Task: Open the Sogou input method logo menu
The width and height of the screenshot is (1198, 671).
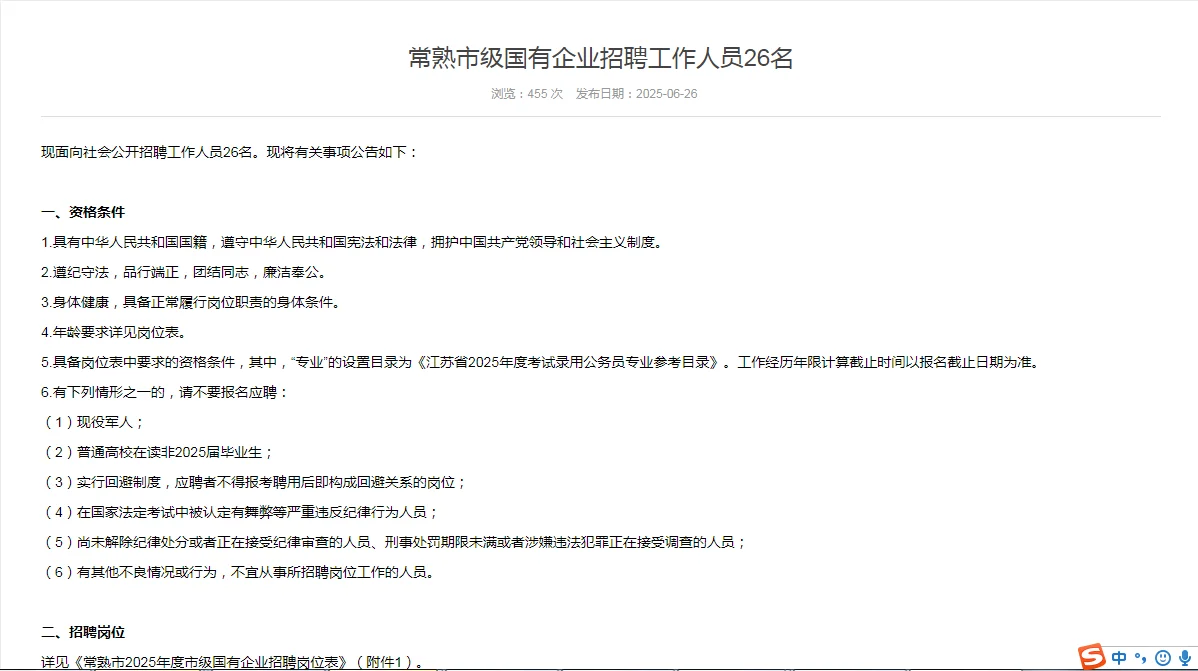Action: point(1092,656)
